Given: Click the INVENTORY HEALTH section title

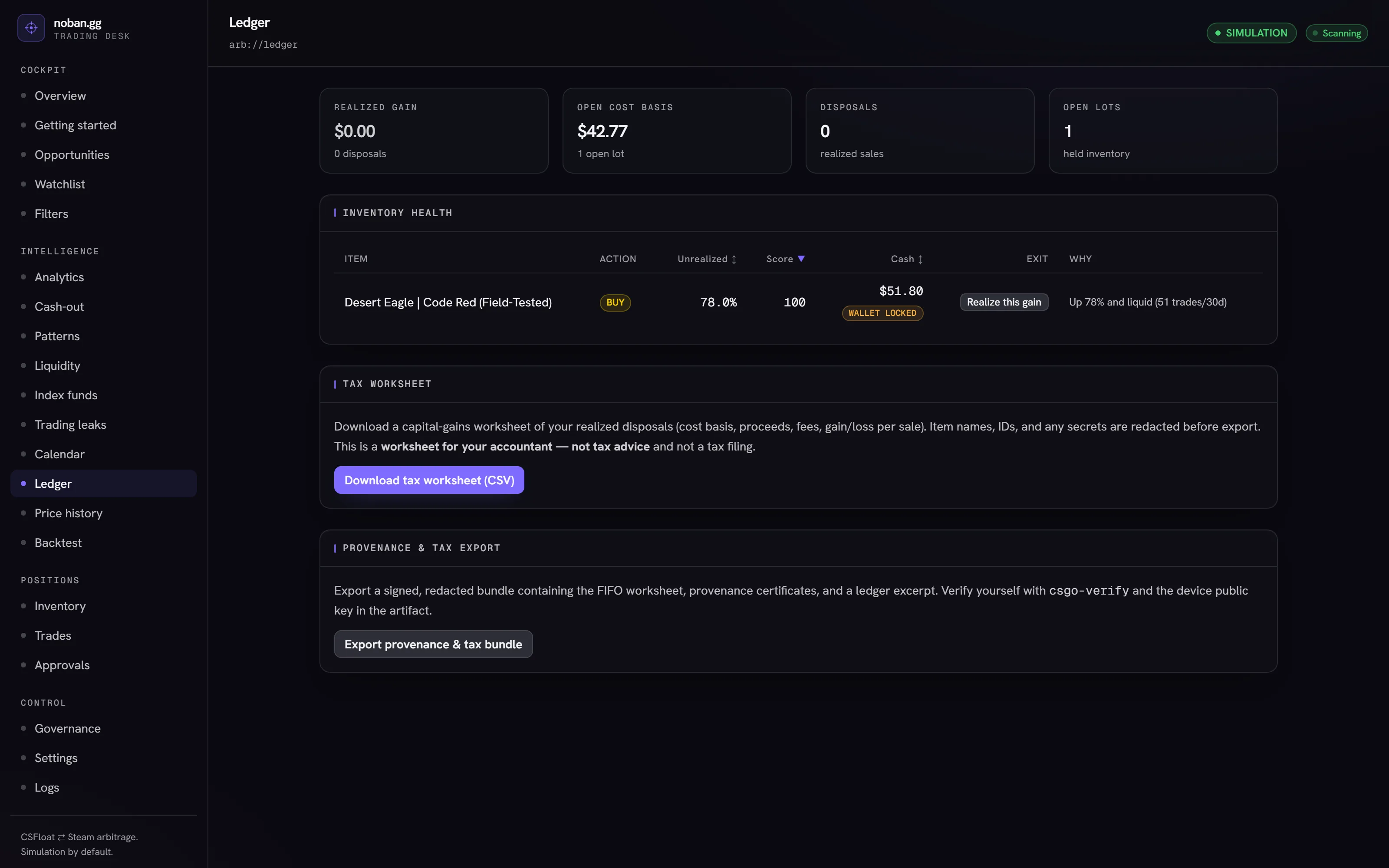Looking at the screenshot, I should [397, 213].
